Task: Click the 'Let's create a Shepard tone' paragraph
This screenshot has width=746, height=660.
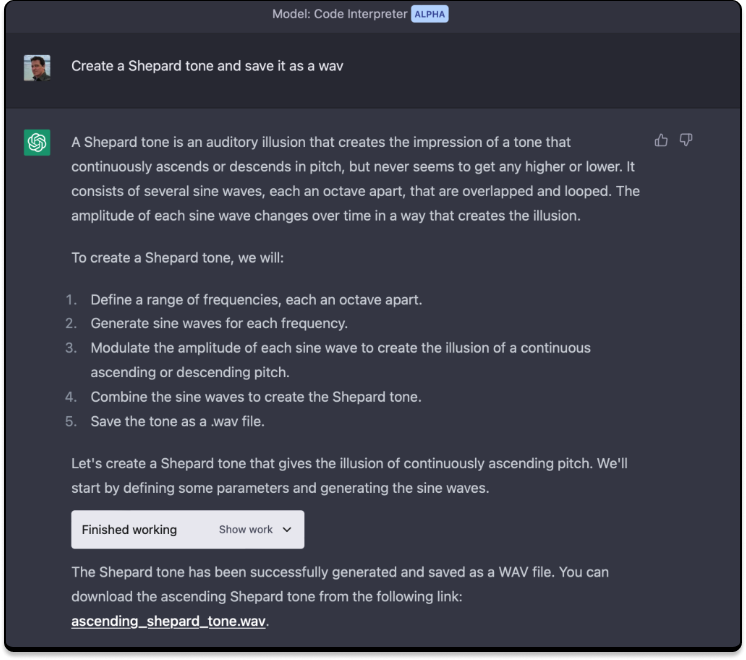Action: point(349,476)
